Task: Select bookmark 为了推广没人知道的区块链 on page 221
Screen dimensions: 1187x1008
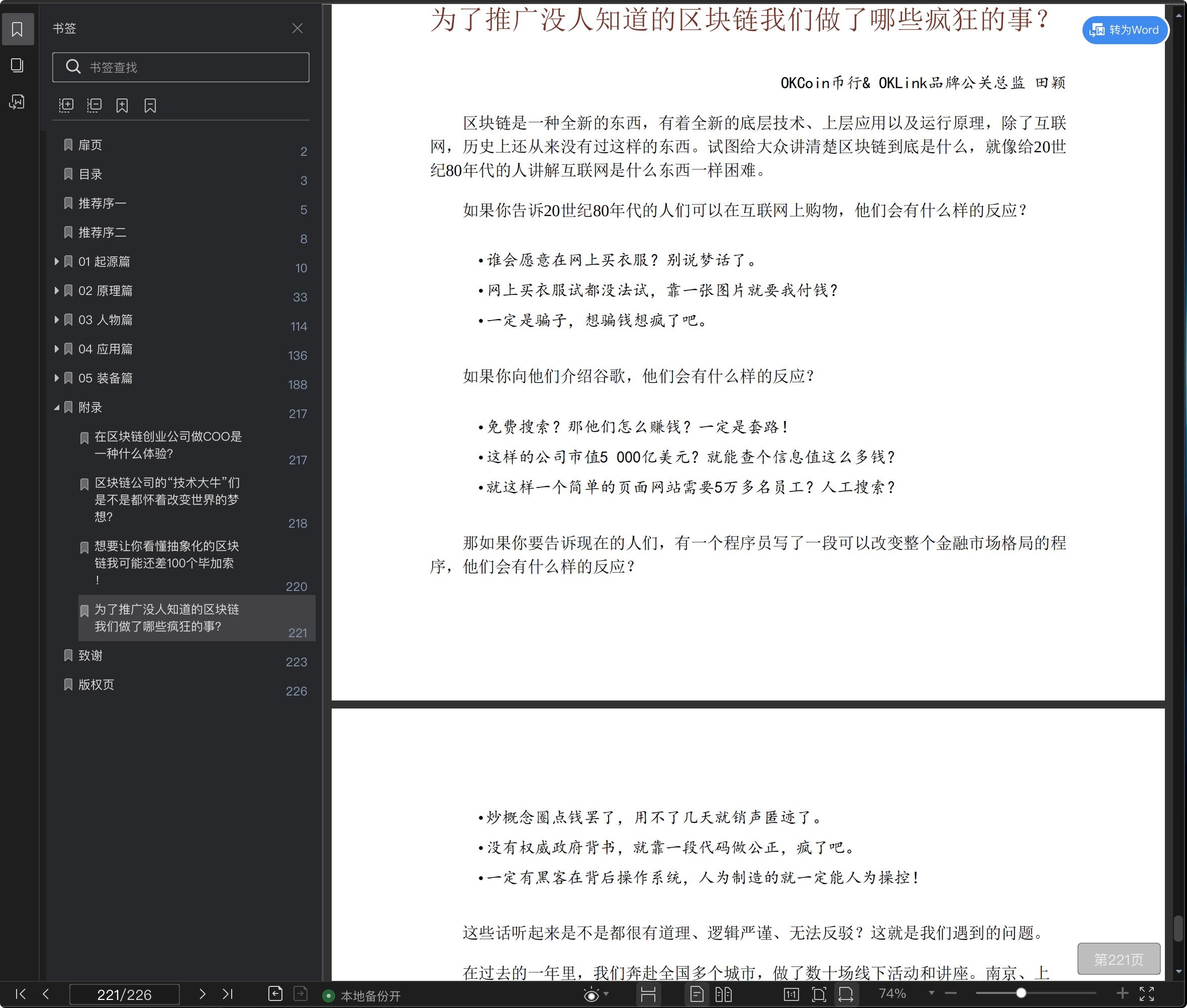Action: [196, 618]
